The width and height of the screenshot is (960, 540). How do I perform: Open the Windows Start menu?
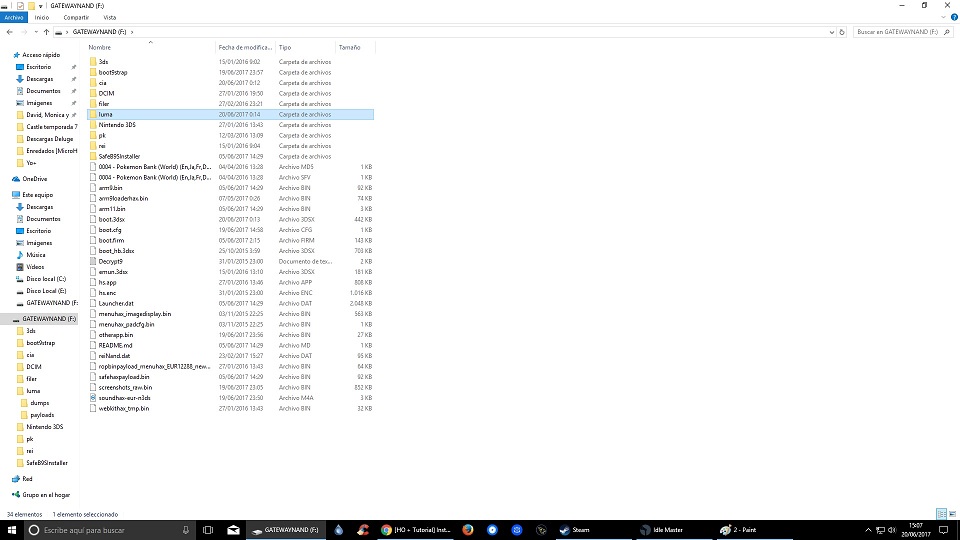point(11,530)
